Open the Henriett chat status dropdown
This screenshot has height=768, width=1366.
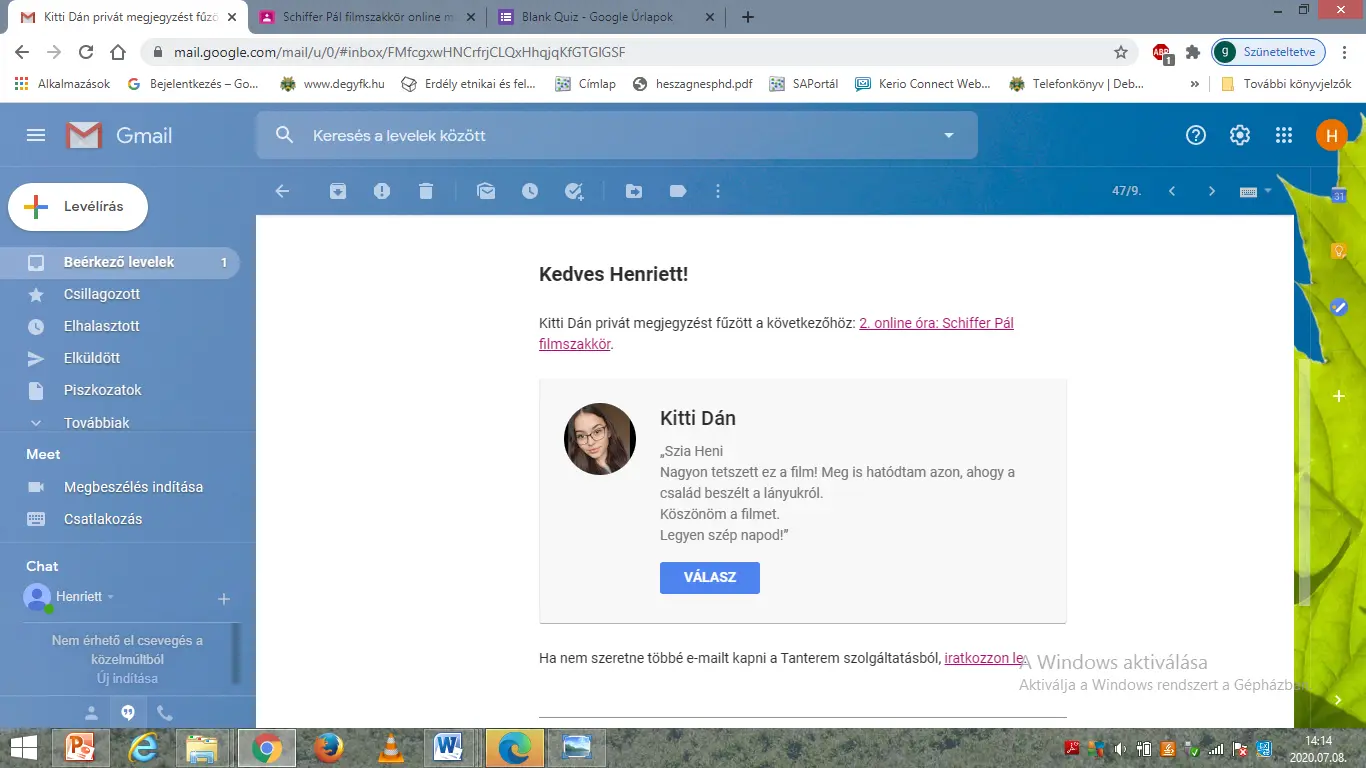[x=111, y=597]
